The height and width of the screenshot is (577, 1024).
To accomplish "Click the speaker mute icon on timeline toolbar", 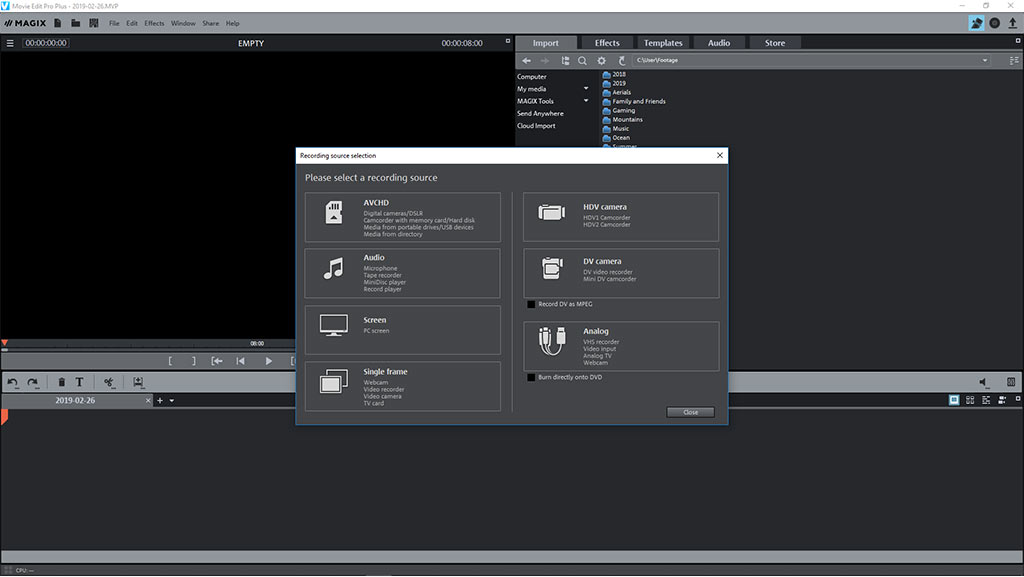I will click(x=984, y=382).
